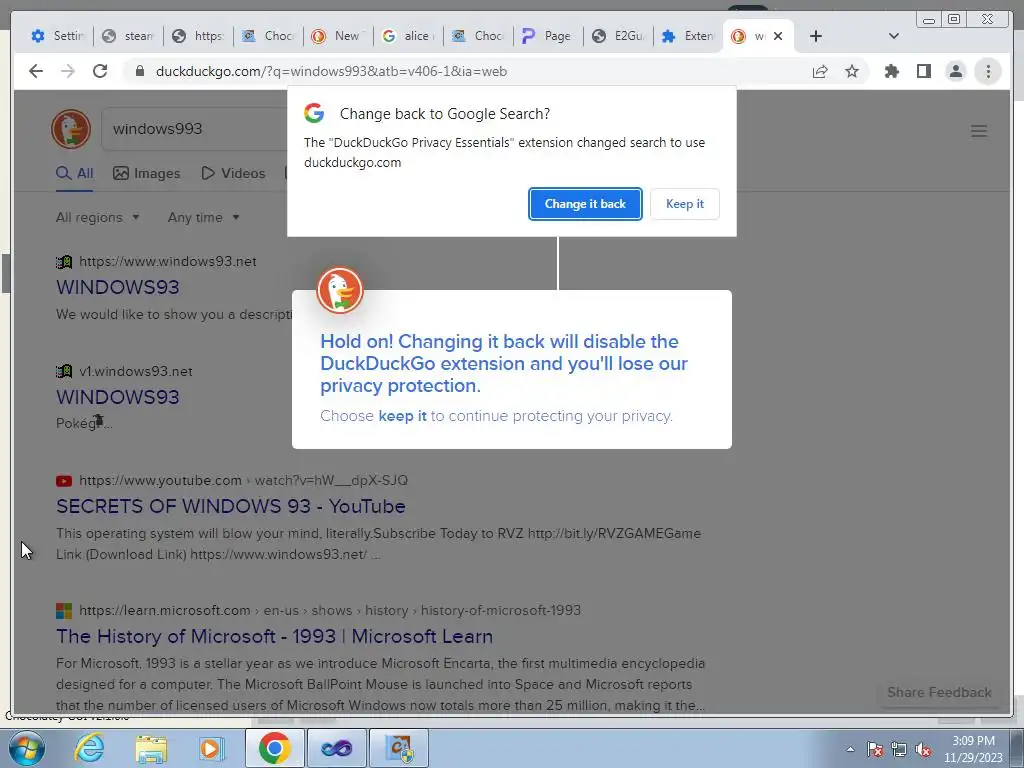This screenshot has height=768, width=1024.
Task: Close the active DuckDuckGo tab
Action: 778,36
